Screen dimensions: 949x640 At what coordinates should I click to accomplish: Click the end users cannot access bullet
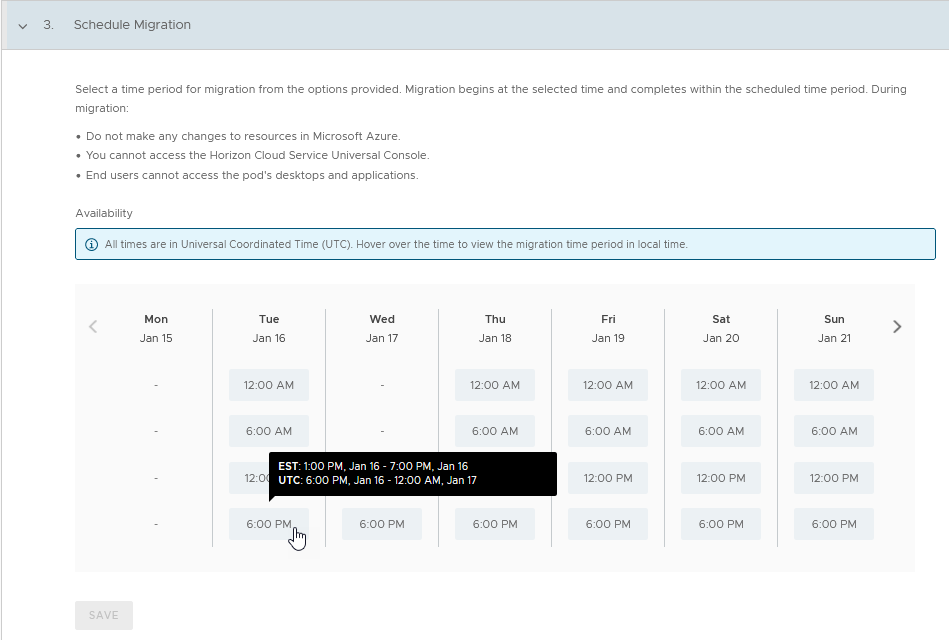(x=252, y=175)
